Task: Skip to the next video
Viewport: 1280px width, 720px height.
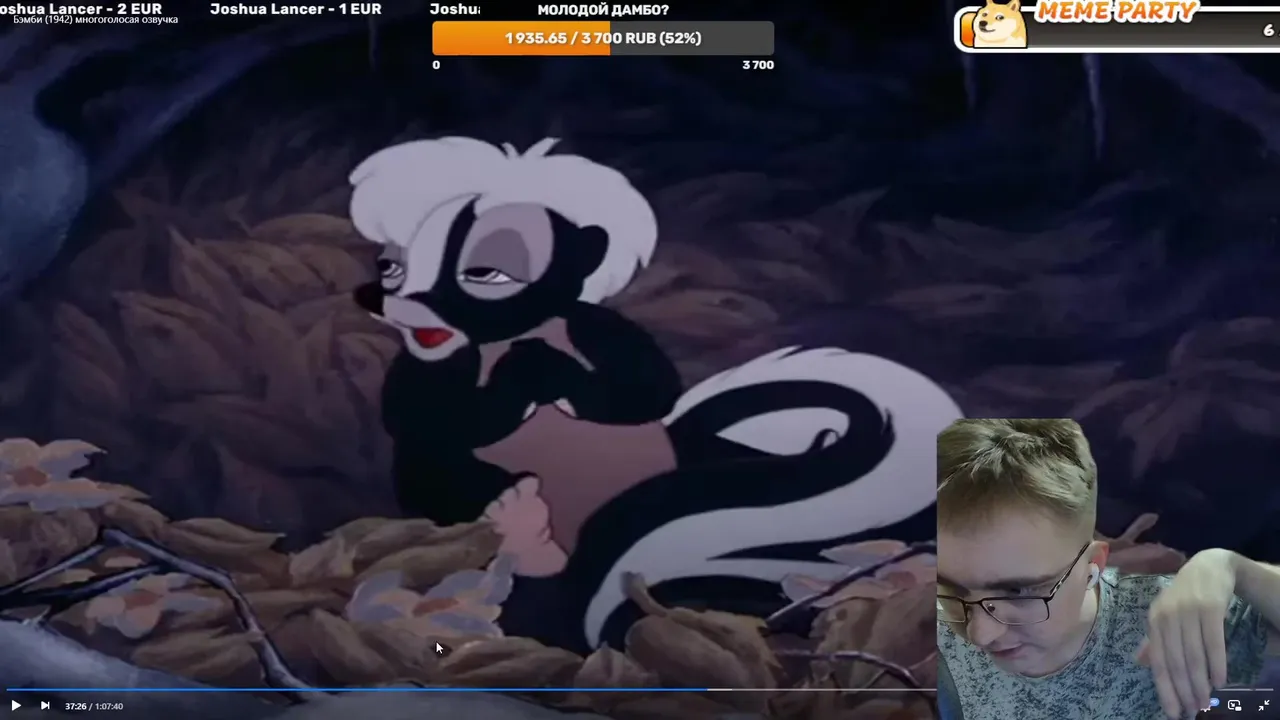Action: click(x=45, y=705)
